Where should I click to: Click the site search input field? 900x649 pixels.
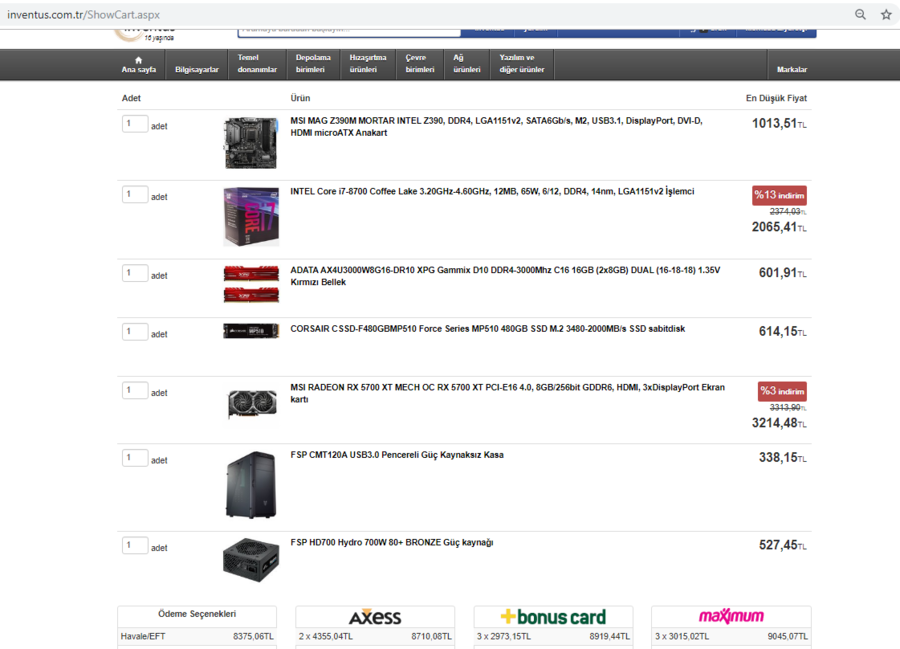tap(349, 32)
